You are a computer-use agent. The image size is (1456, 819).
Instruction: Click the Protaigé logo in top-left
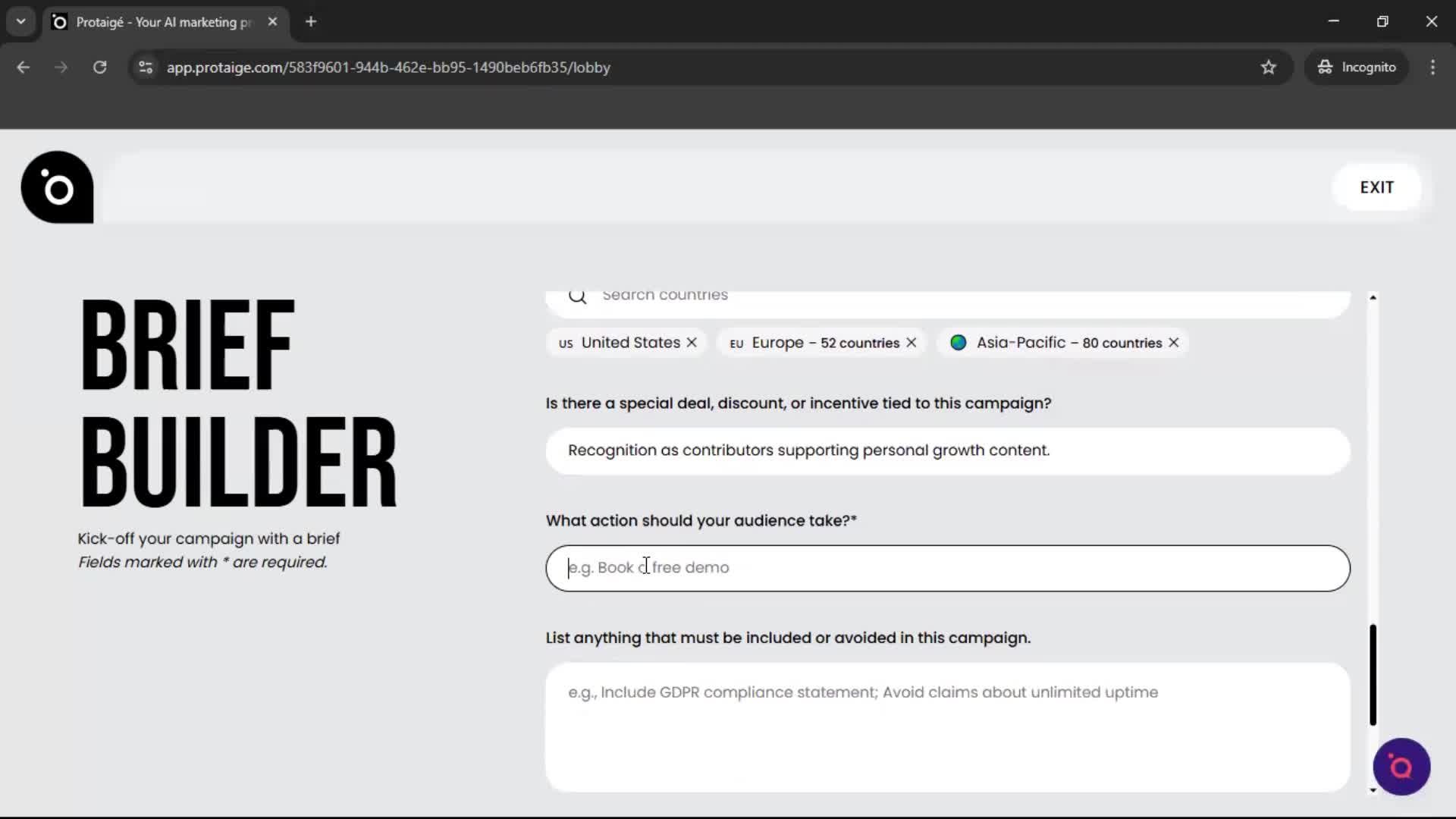(x=57, y=187)
